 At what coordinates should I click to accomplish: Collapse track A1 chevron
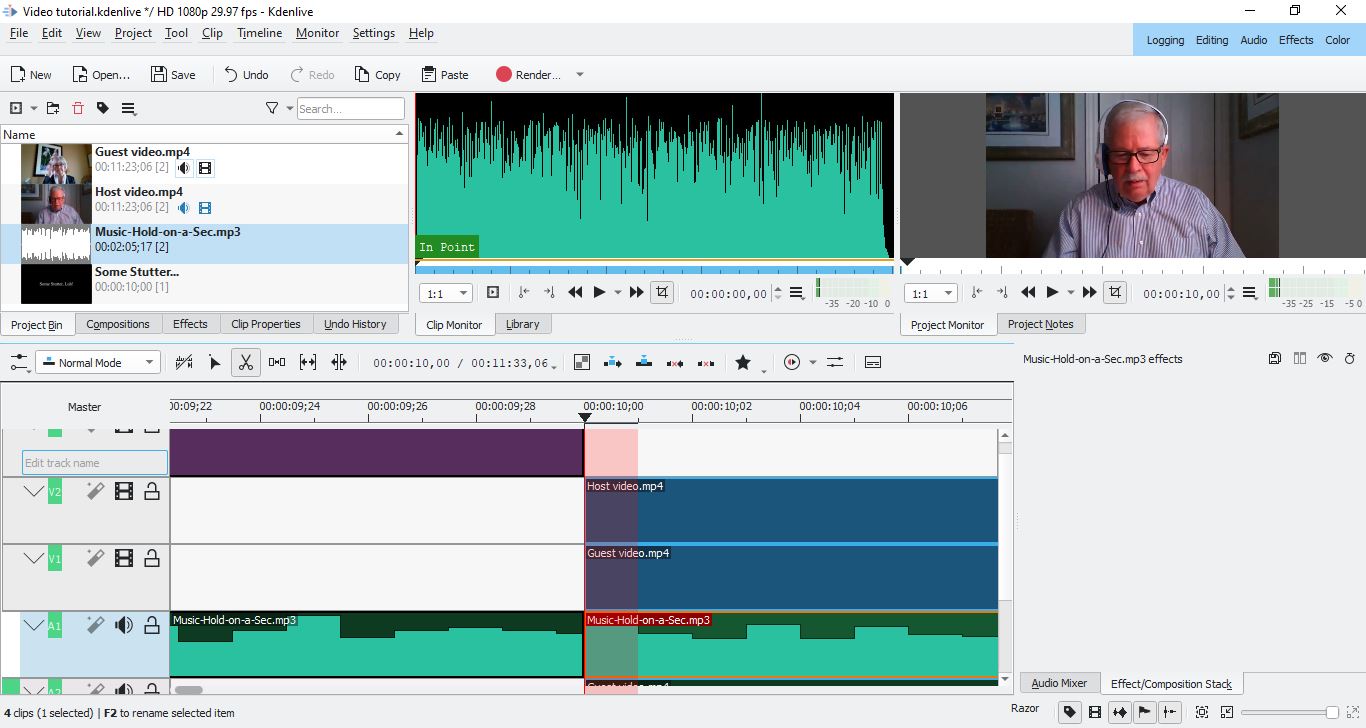tap(33, 625)
